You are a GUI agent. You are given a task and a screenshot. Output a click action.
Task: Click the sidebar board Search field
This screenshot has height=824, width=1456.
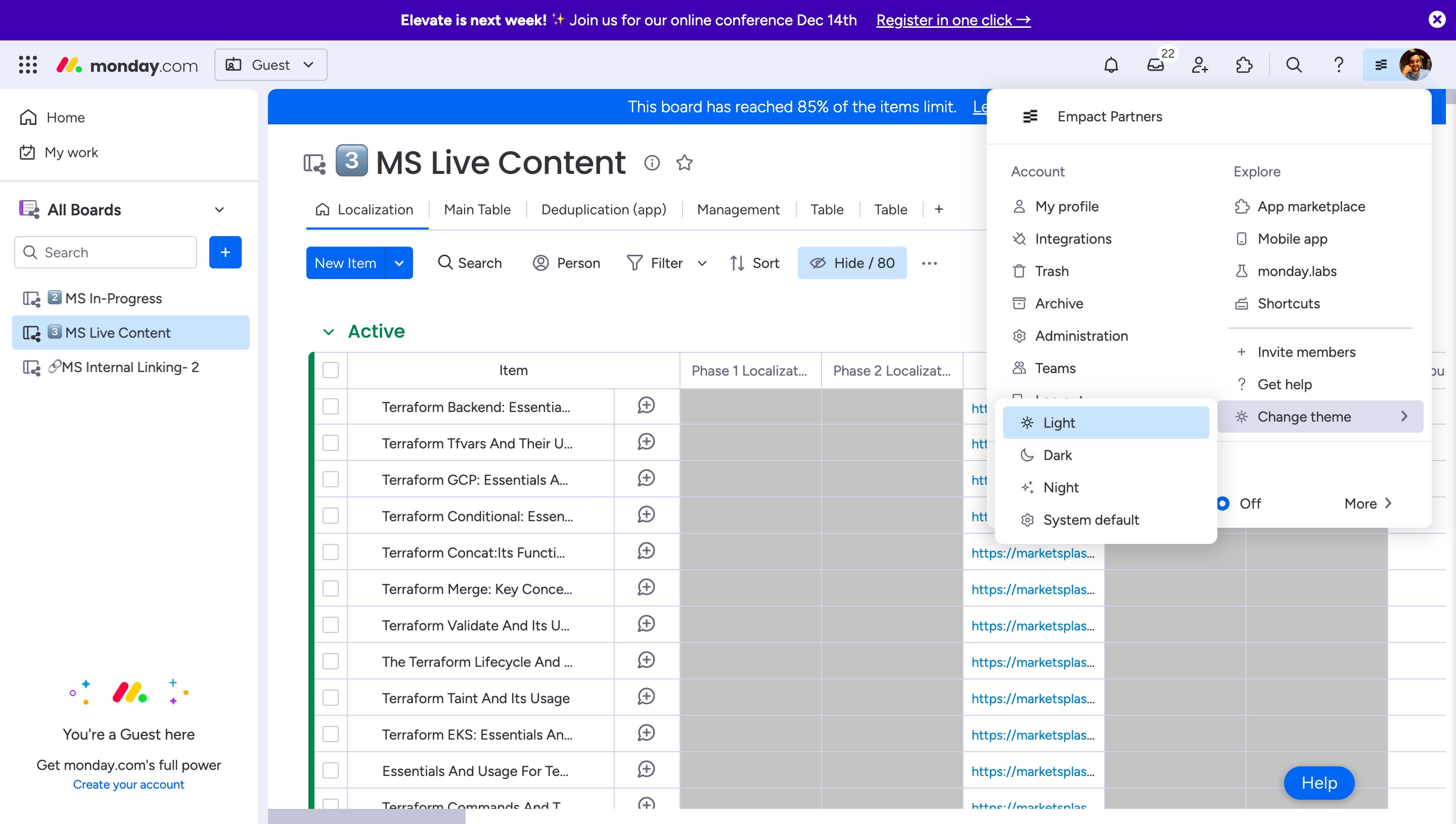[x=106, y=252]
